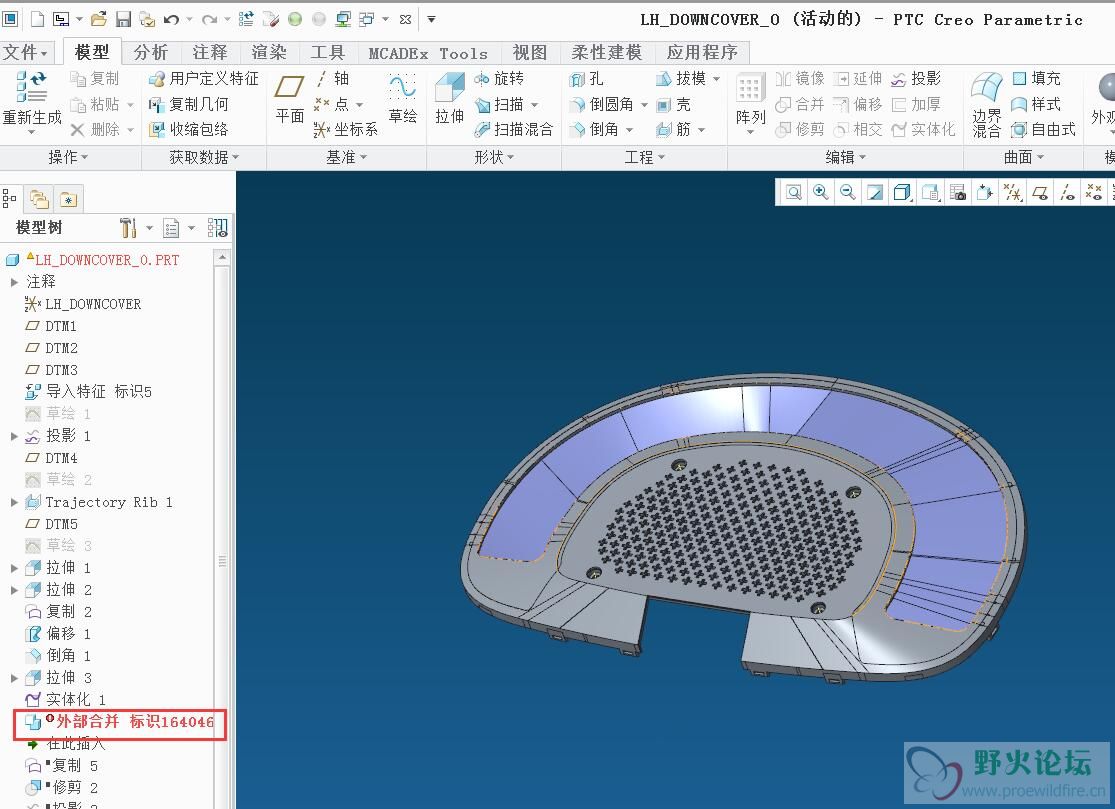
Task: Click the 拉伸 (Extrude) tool in the ribbon
Action: pos(449,100)
